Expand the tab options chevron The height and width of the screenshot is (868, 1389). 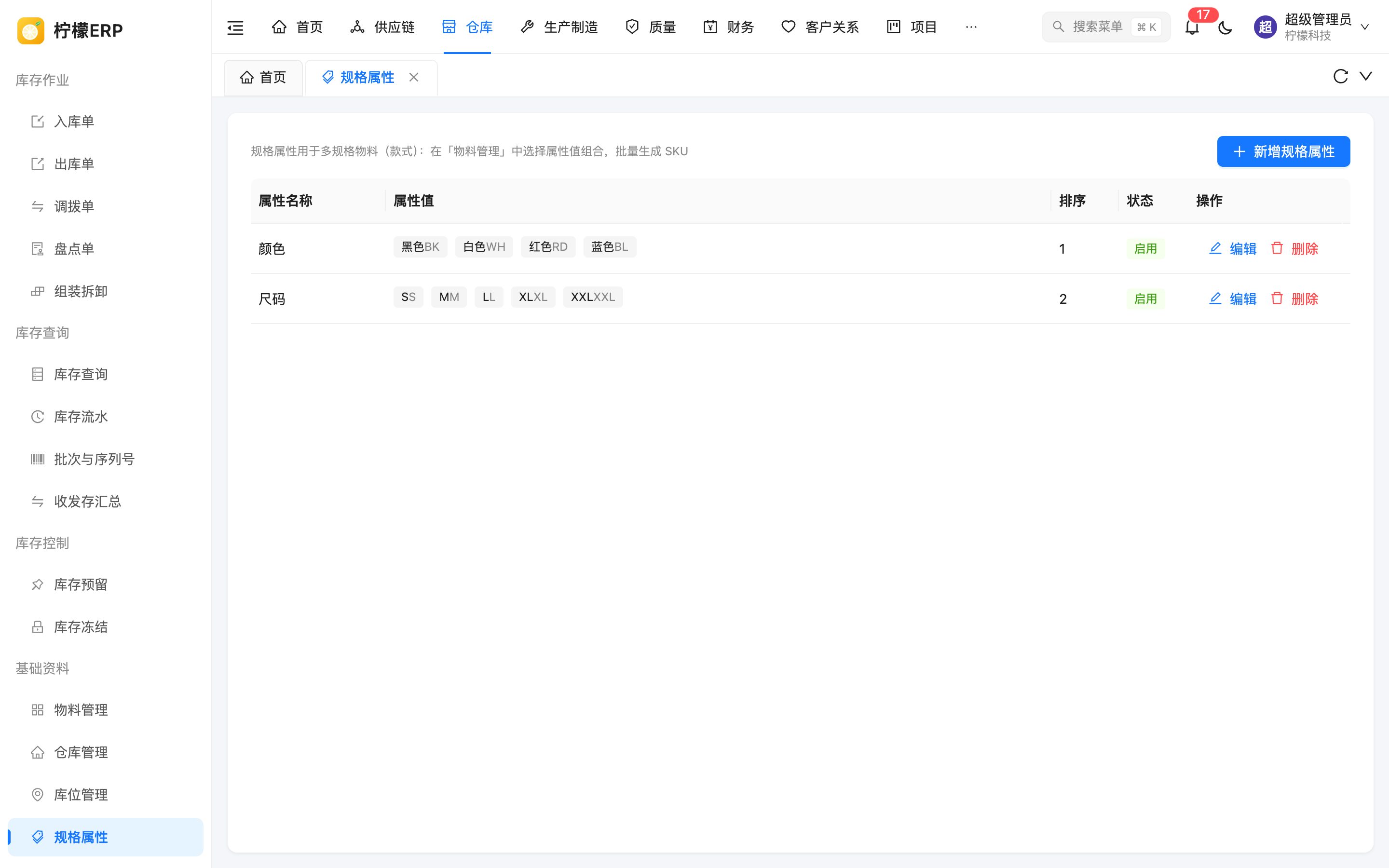1366,76
